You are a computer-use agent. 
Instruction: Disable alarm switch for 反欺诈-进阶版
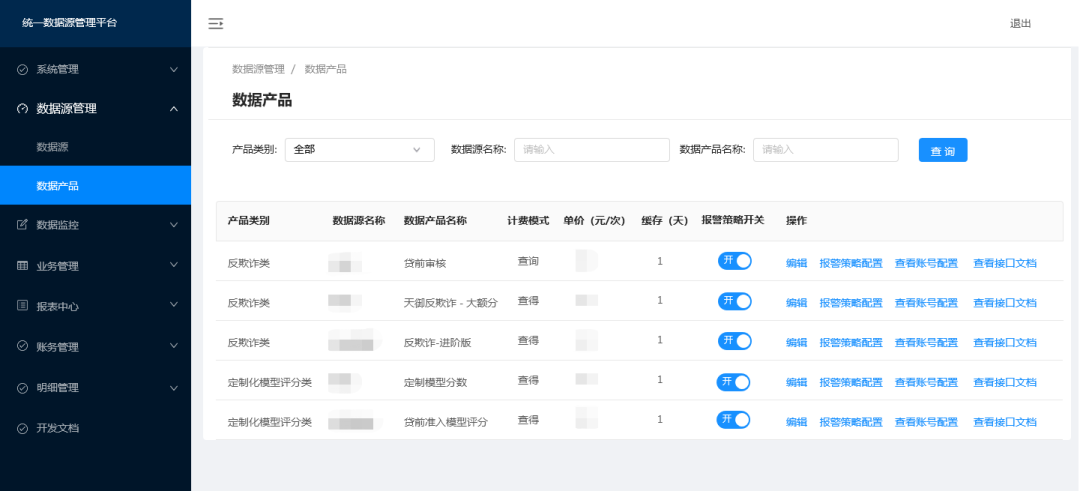pos(734,341)
